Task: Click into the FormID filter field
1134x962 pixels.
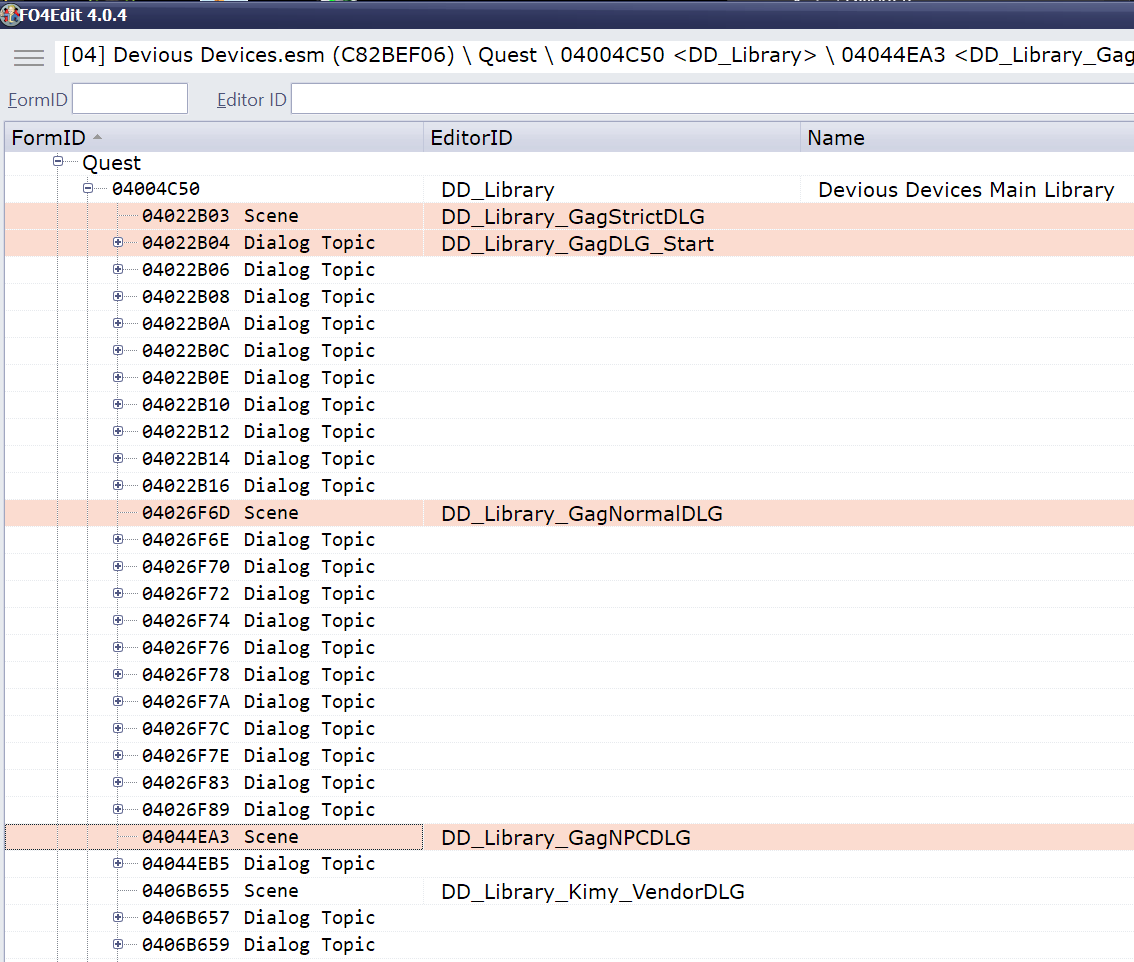Action: coord(130,99)
